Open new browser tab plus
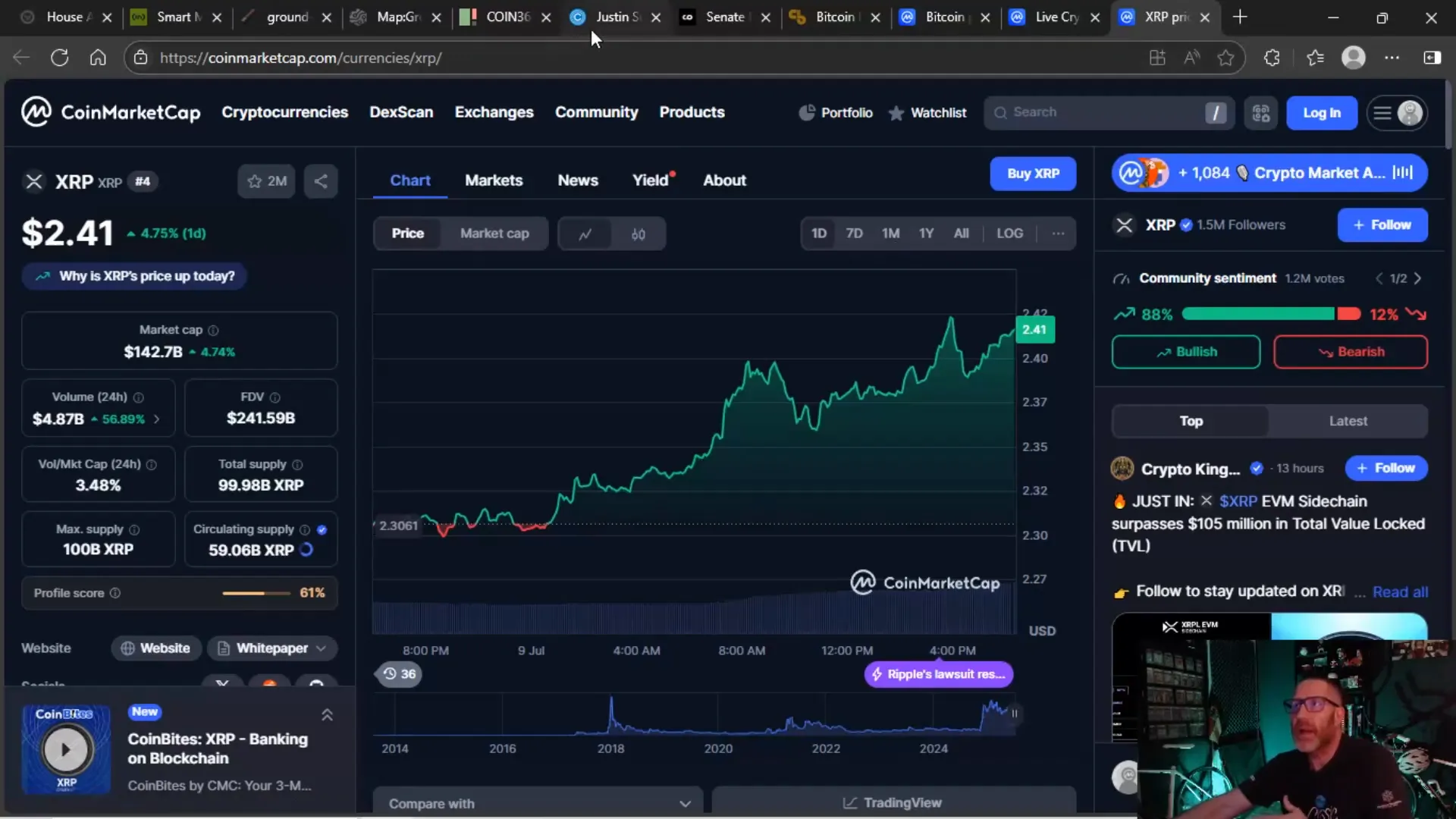 1240,17
